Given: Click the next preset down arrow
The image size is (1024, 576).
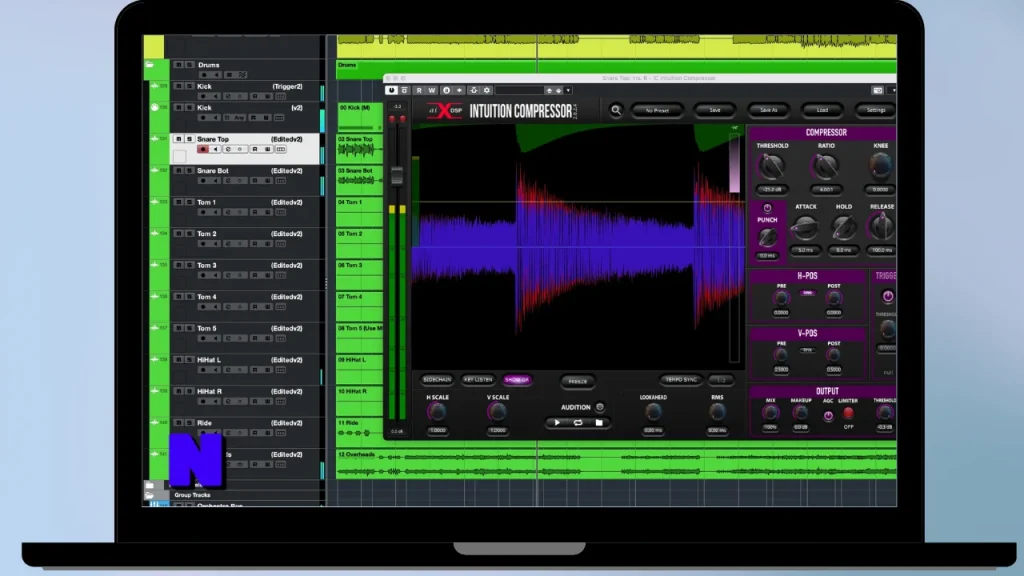Looking at the screenshot, I should 558,91.
